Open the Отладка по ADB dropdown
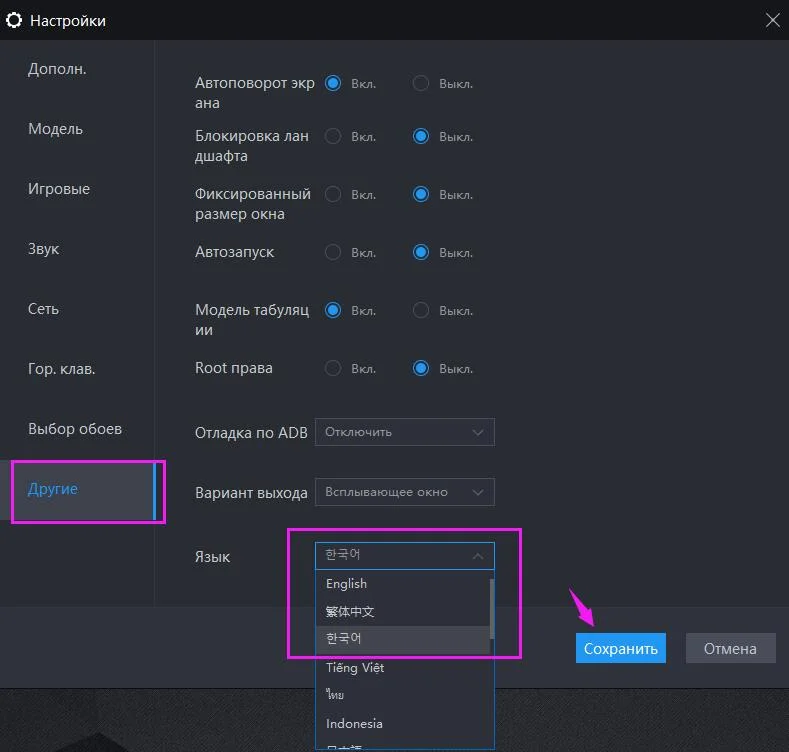This screenshot has height=752, width=789. (405, 432)
